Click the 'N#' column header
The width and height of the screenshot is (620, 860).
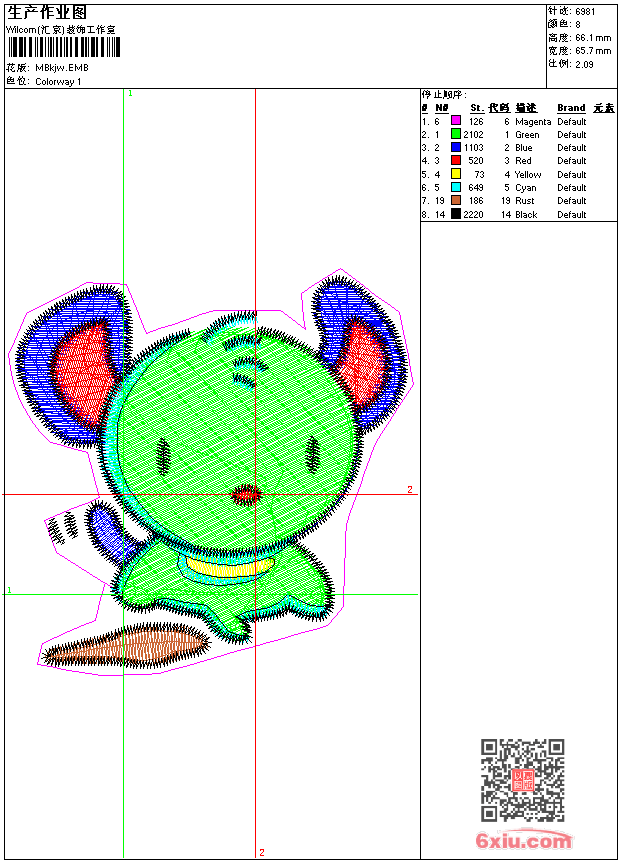(x=442, y=108)
